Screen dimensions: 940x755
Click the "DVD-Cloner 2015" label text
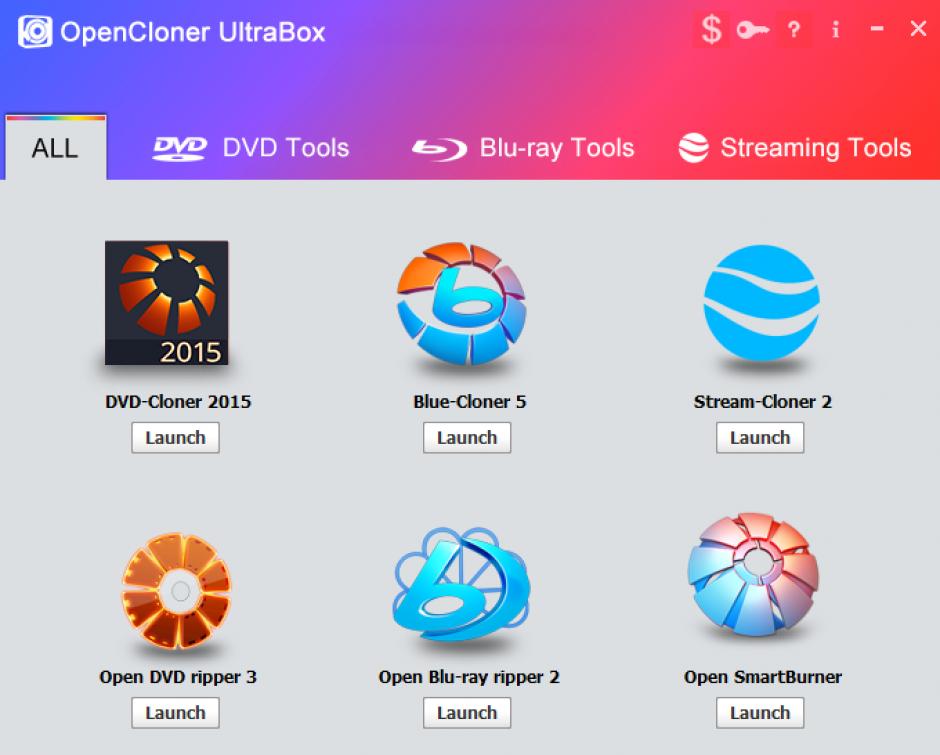click(x=178, y=401)
